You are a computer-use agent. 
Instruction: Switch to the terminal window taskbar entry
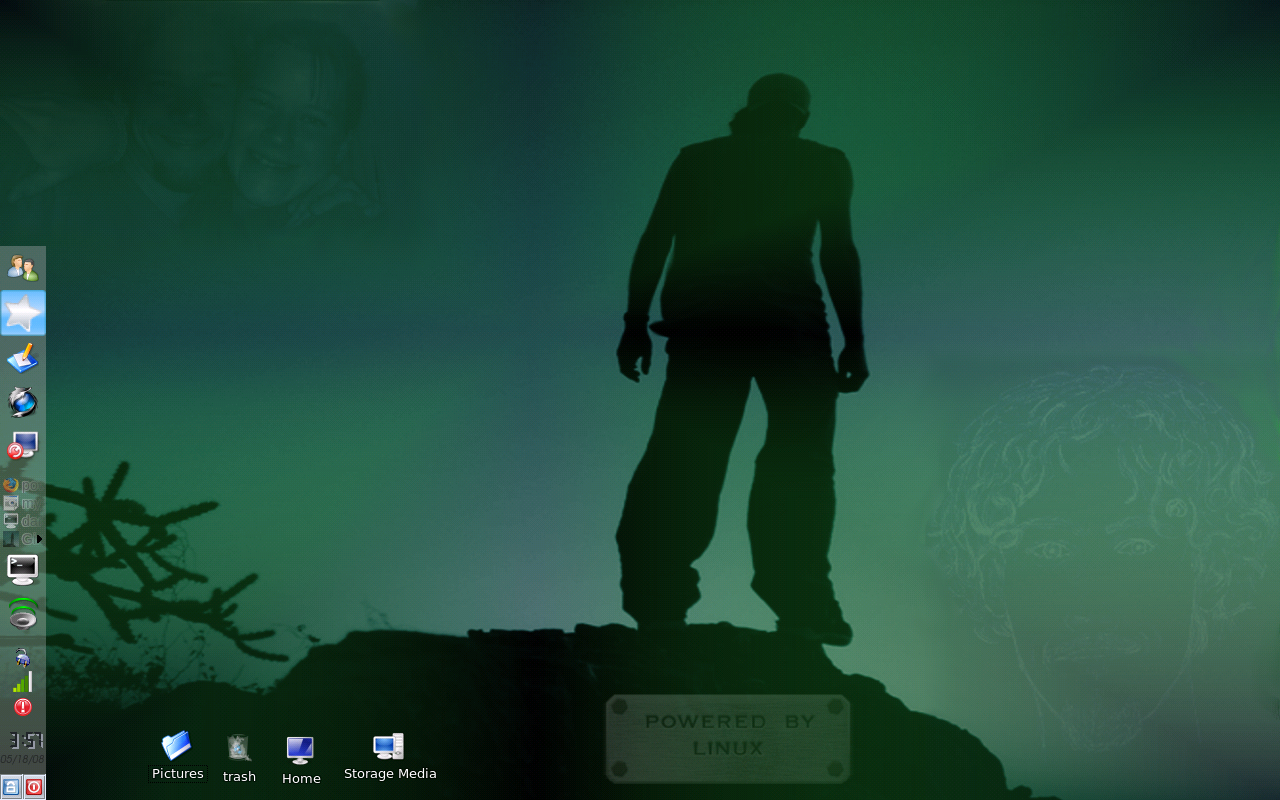tap(22, 521)
